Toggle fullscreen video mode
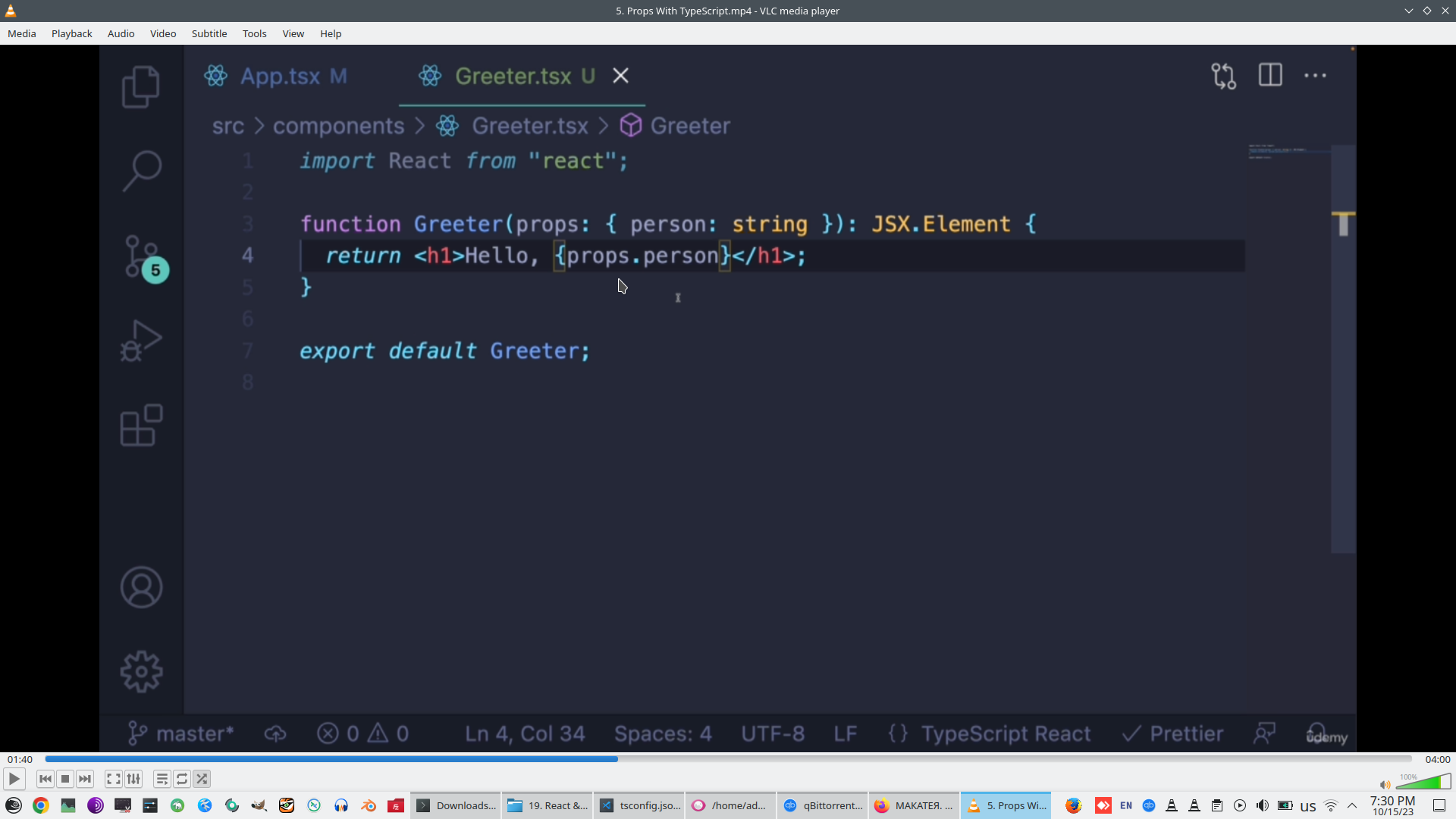Viewport: 1456px width, 819px height. pyautogui.click(x=114, y=779)
